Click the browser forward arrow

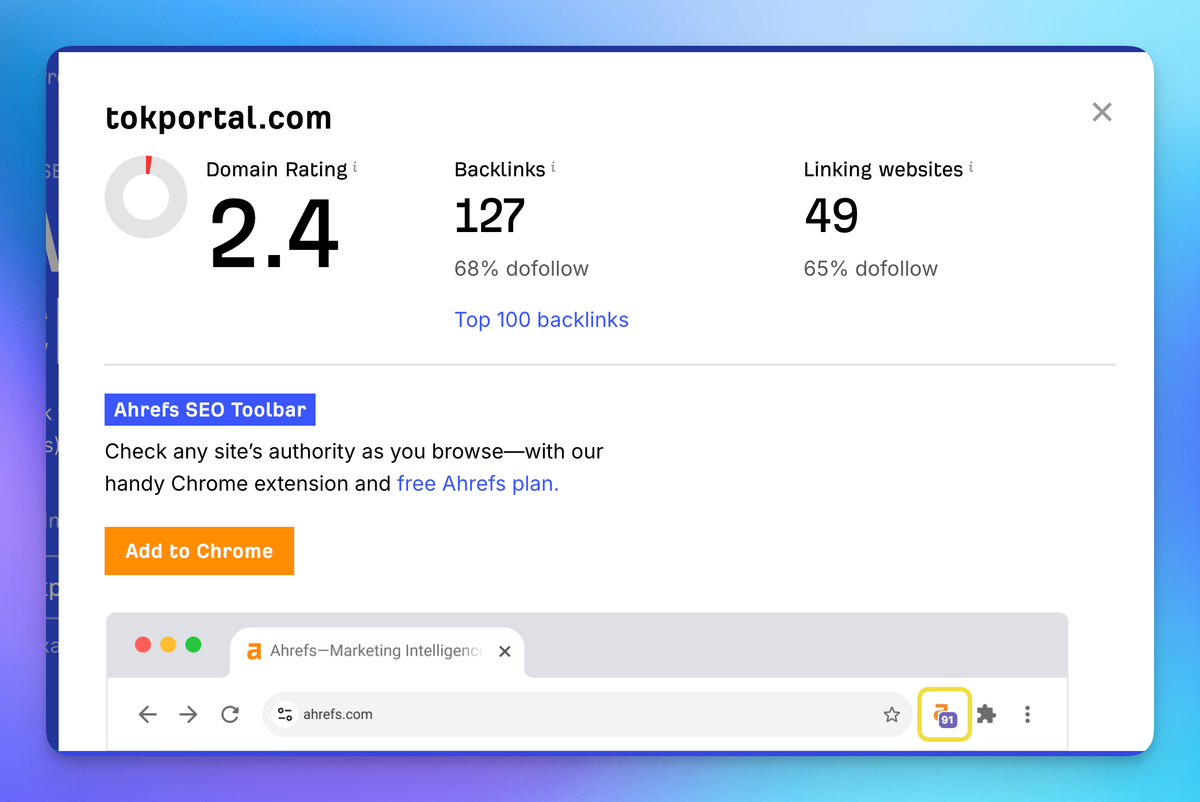(188, 714)
